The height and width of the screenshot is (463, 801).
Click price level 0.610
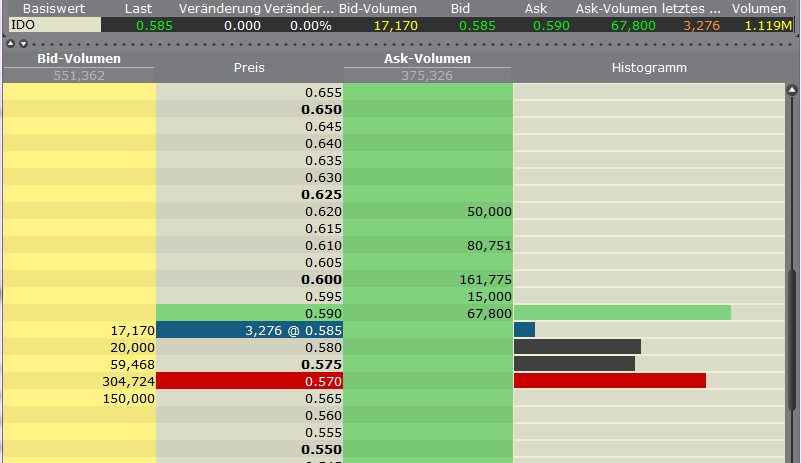pyautogui.click(x=323, y=245)
